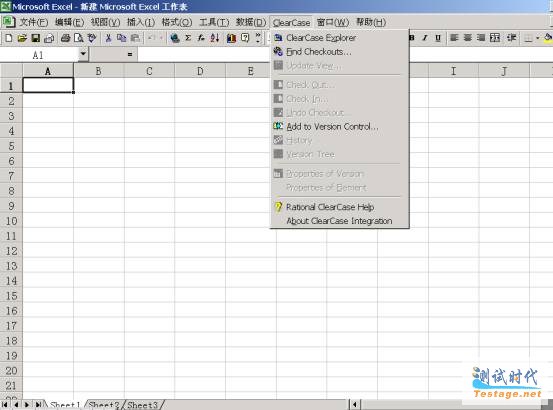Click the New workbook toolbar icon

(x=8, y=38)
